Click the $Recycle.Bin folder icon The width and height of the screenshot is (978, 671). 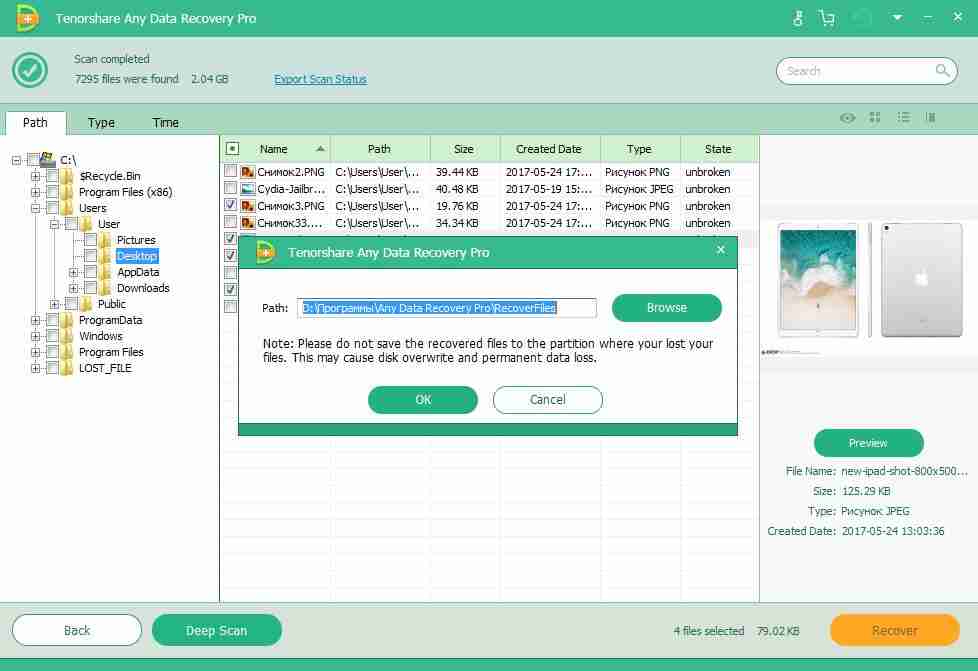[67, 176]
